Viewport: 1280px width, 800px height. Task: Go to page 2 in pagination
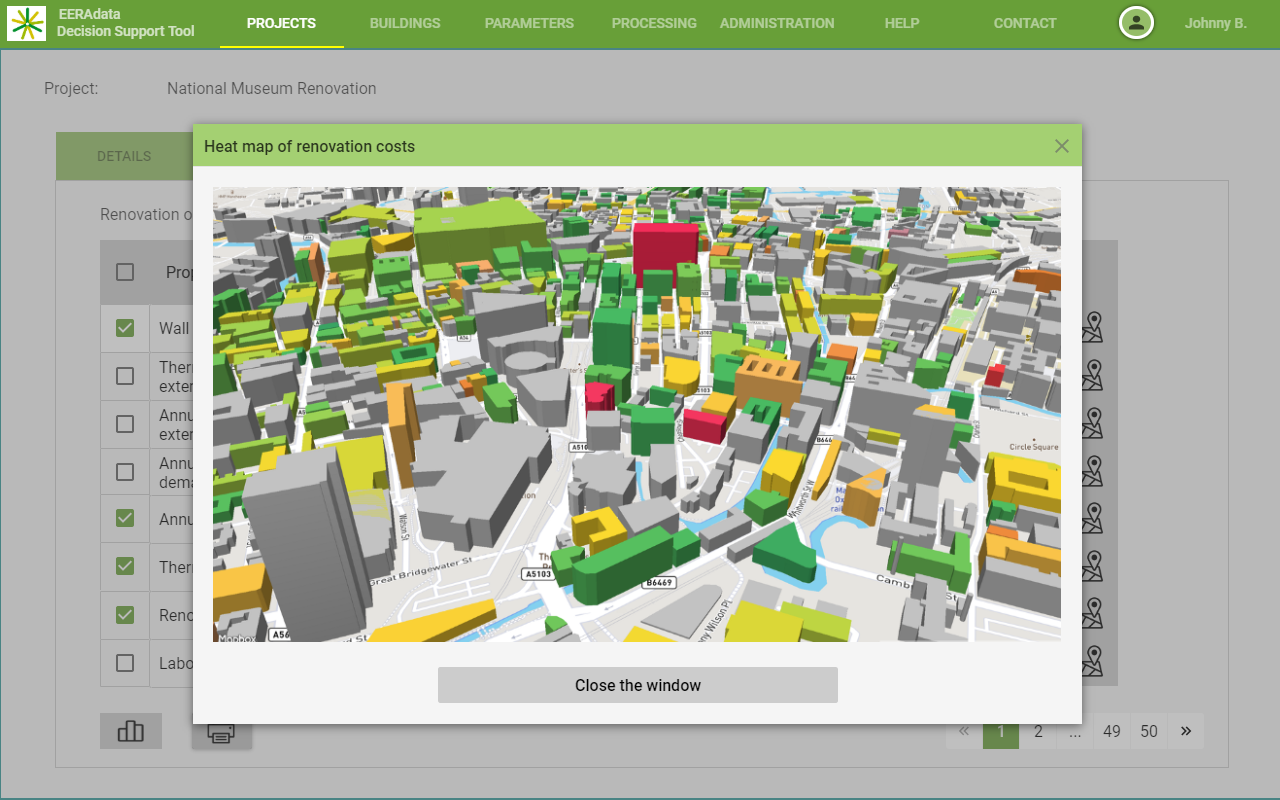pos(1038,731)
